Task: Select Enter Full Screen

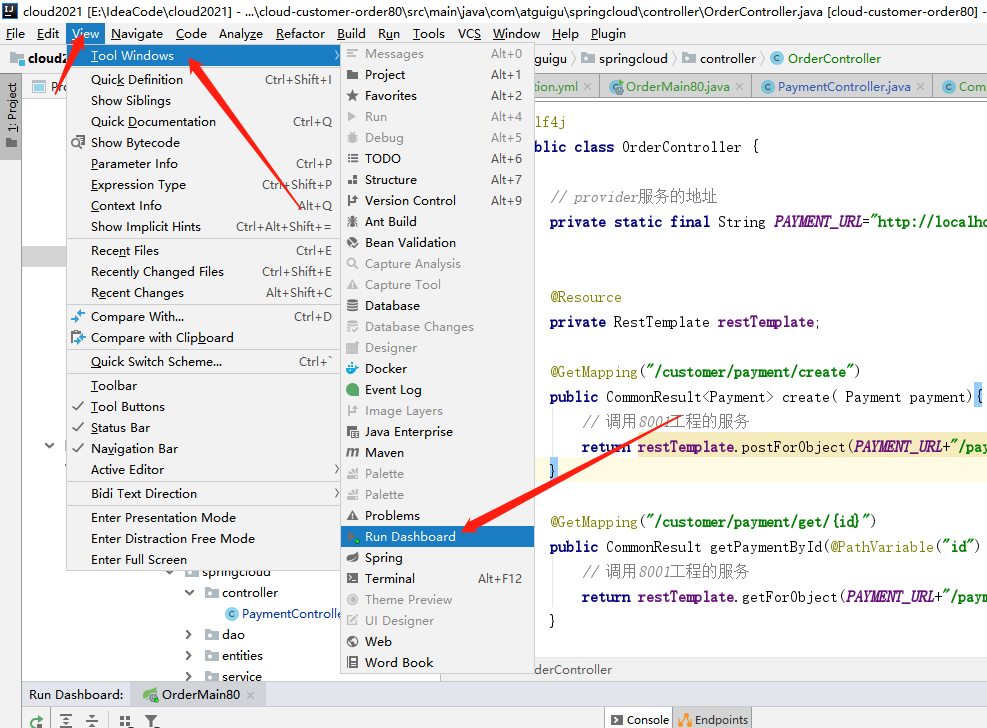Action: click(203, 559)
